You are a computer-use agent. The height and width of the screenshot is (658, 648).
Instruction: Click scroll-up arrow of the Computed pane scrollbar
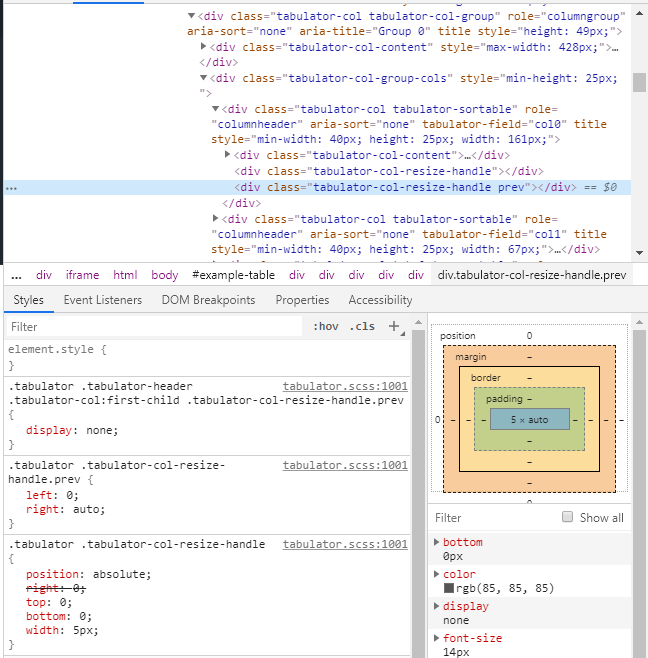click(x=639, y=322)
